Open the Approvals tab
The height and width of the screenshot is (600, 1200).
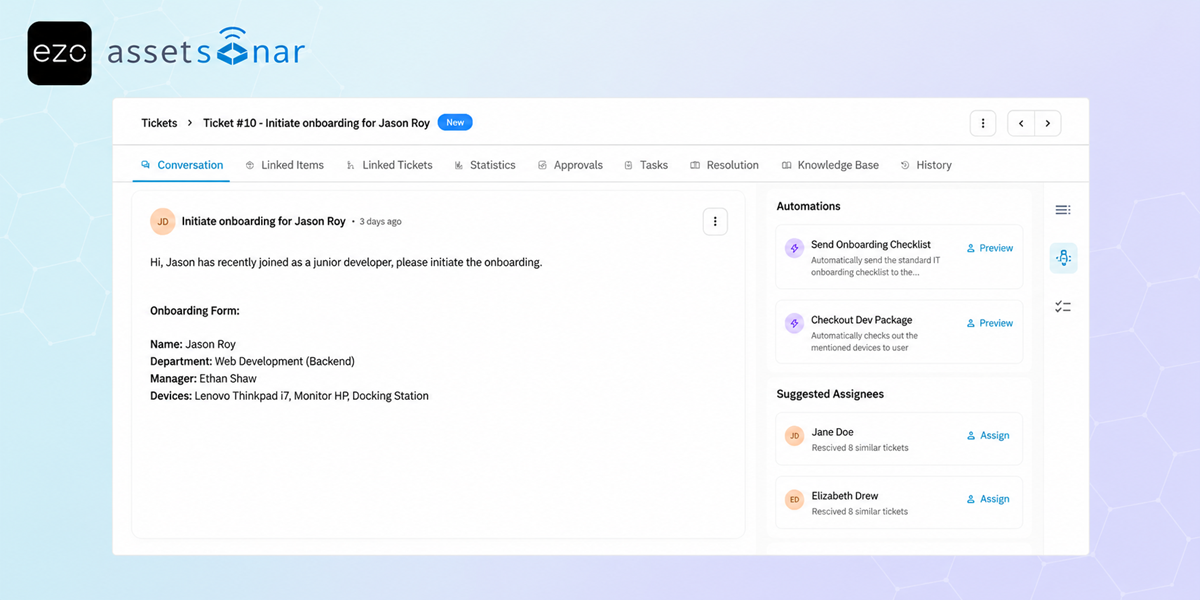570,165
